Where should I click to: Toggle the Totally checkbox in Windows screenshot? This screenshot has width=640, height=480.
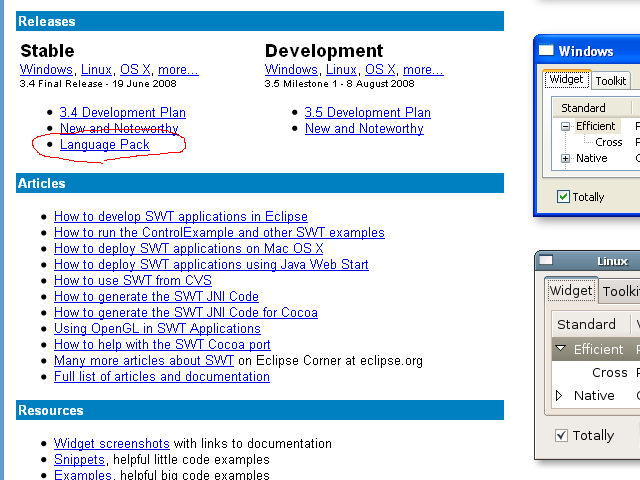[x=563, y=197]
